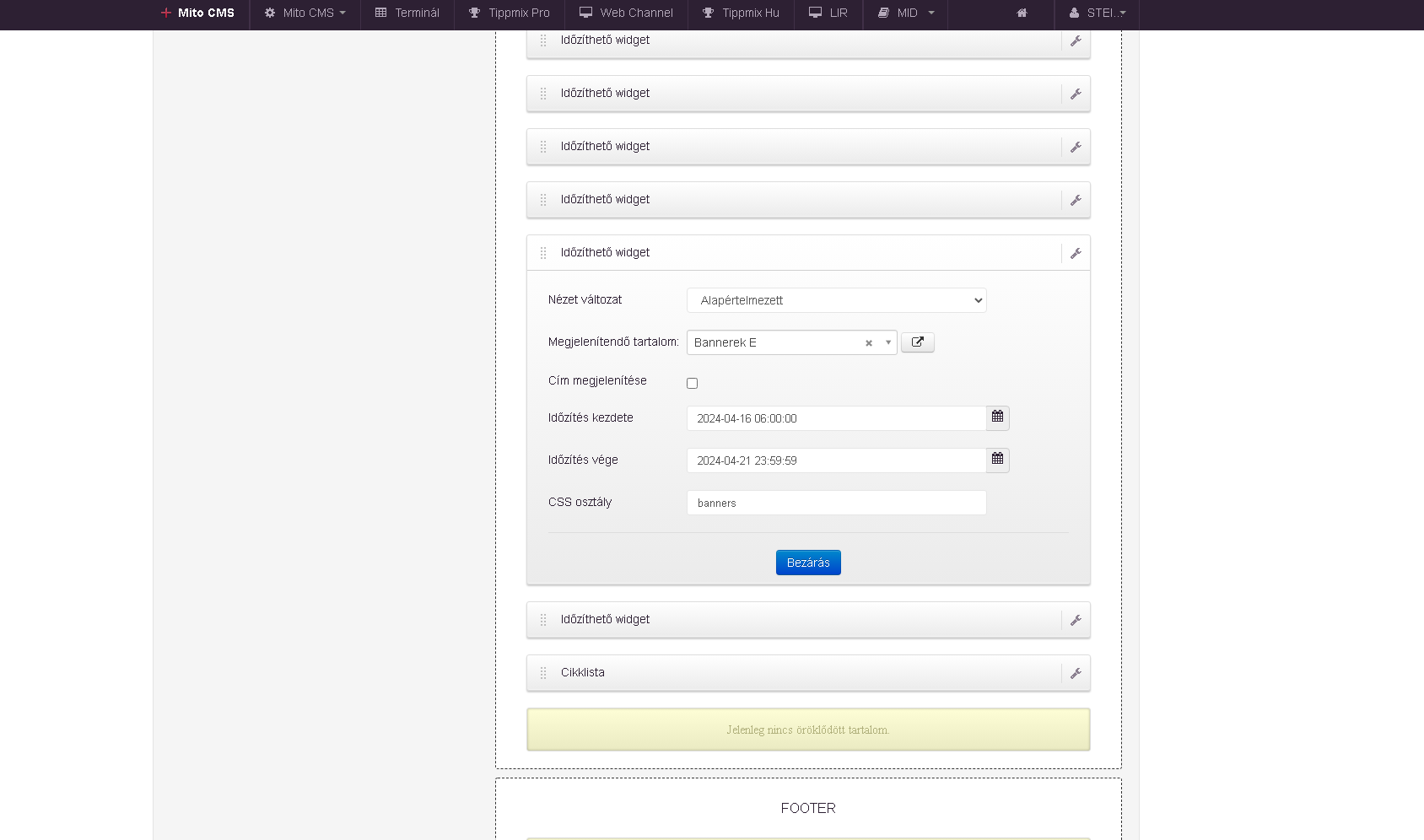Expand the Megjelenítendő tartalom dropdown arrow
The image size is (1424, 840).
887,342
